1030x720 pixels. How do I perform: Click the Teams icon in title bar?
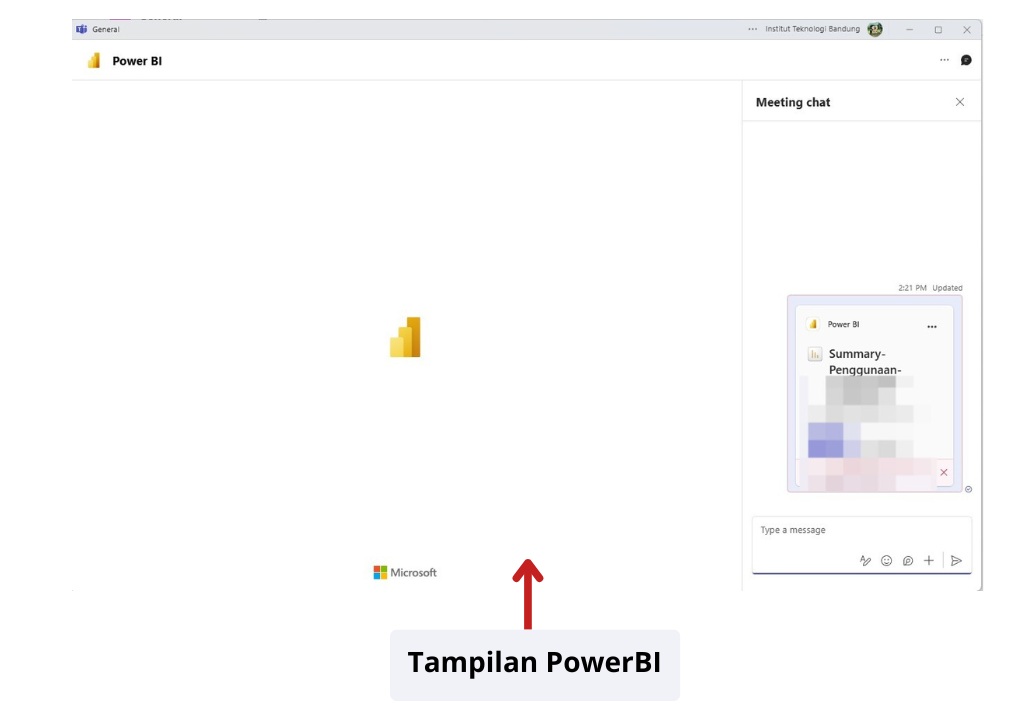pyautogui.click(x=81, y=30)
